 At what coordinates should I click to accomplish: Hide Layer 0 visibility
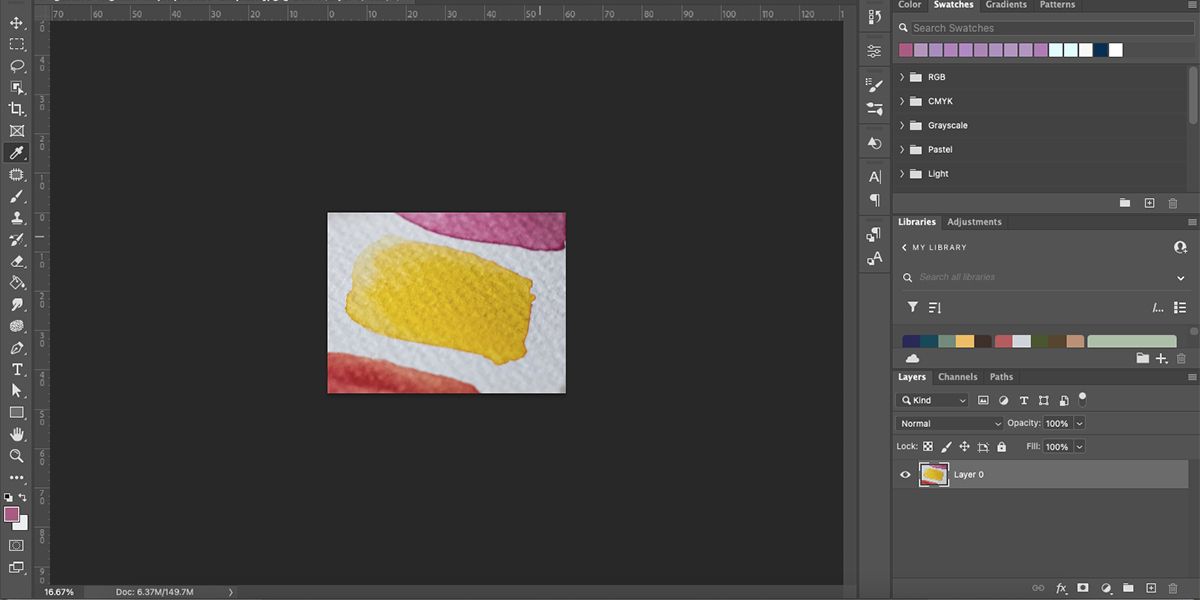pyautogui.click(x=905, y=474)
